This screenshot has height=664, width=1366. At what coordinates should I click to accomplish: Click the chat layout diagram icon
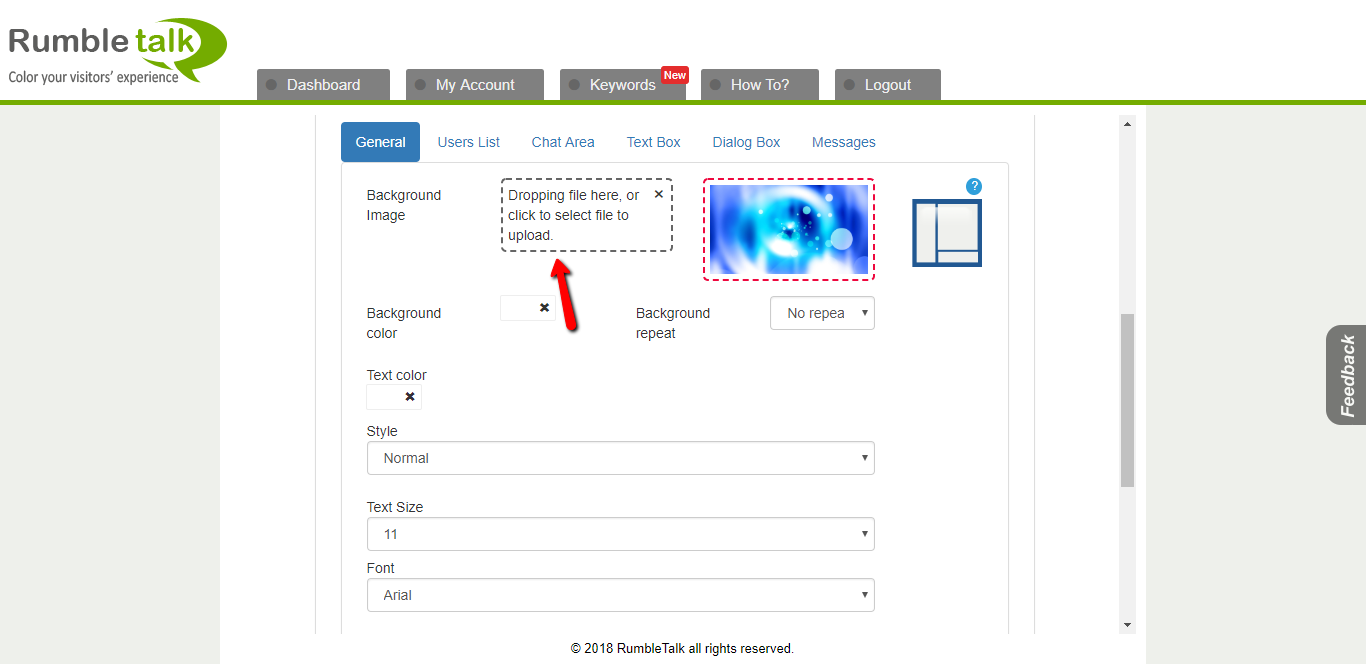946,233
